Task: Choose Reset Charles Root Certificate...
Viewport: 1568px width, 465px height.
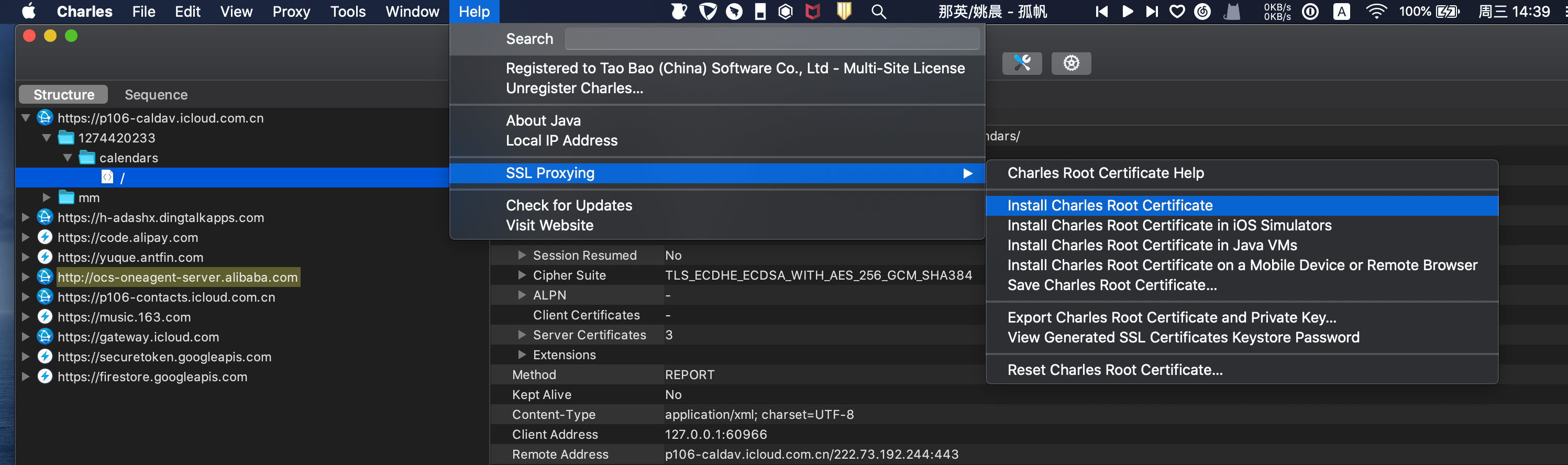Action: click(1242, 370)
